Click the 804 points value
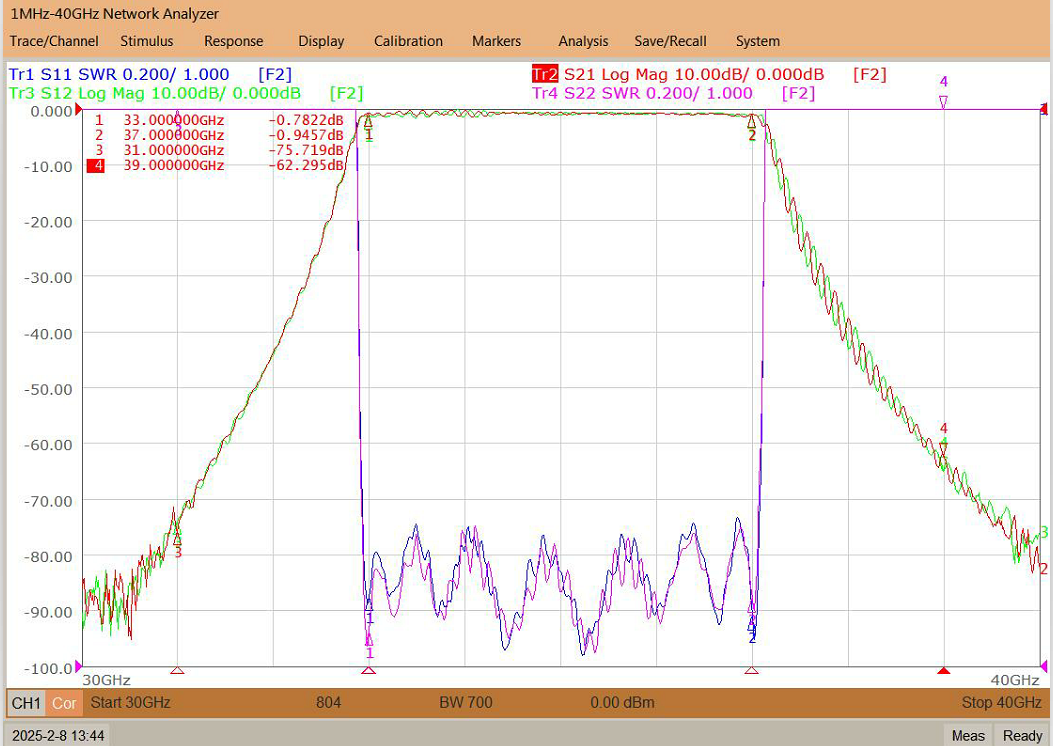Screen dimensions: 1053x746 pyautogui.click(x=328, y=703)
